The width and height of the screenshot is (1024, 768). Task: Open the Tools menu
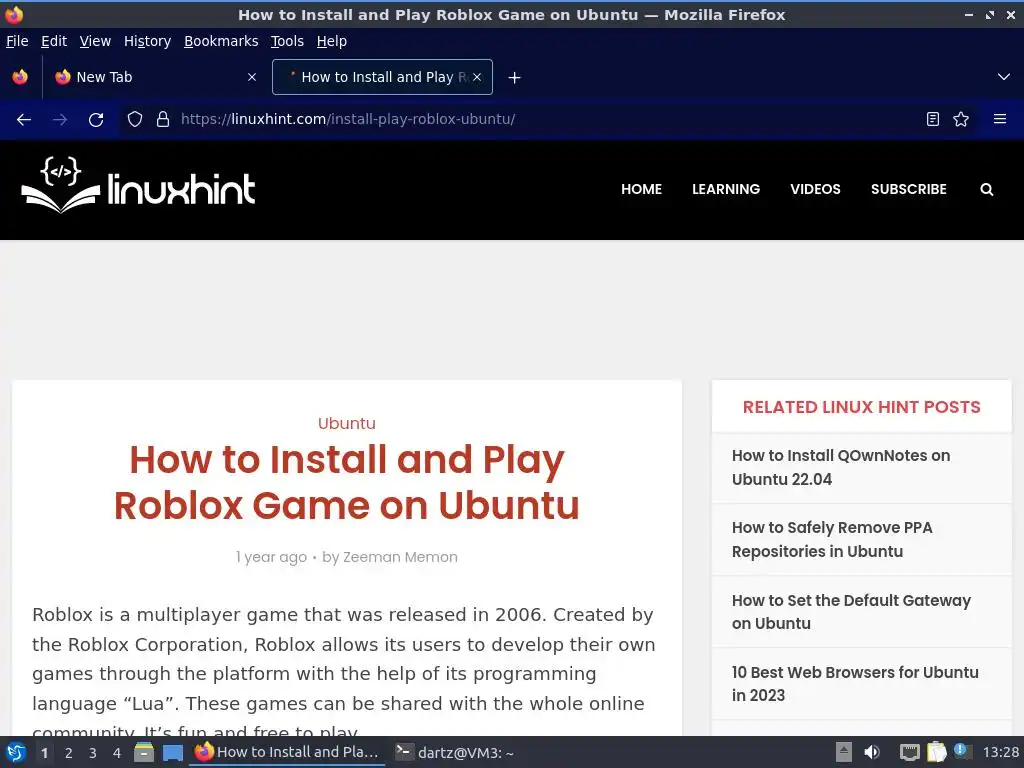[287, 41]
